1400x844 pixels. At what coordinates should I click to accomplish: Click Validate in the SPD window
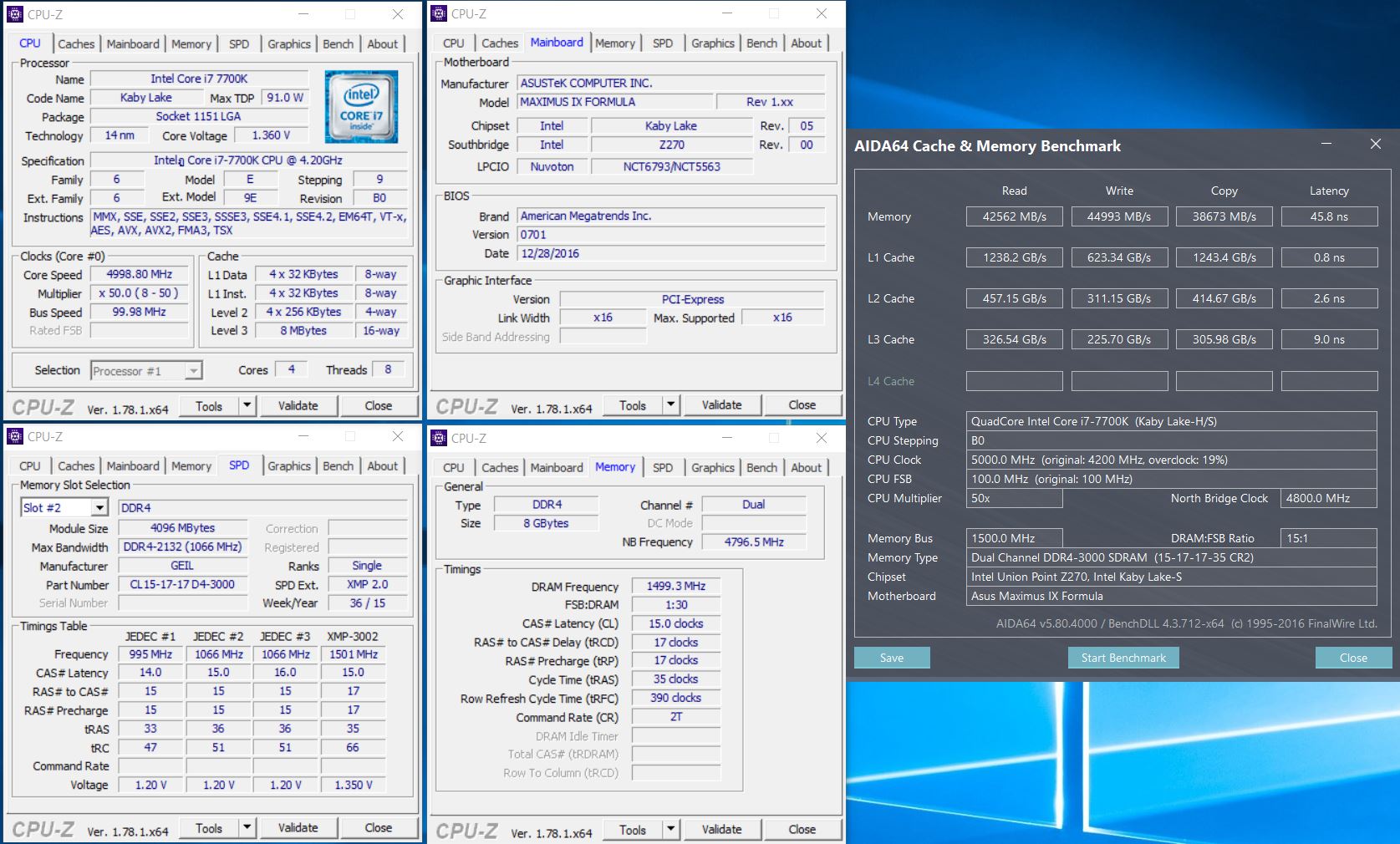tap(298, 828)
